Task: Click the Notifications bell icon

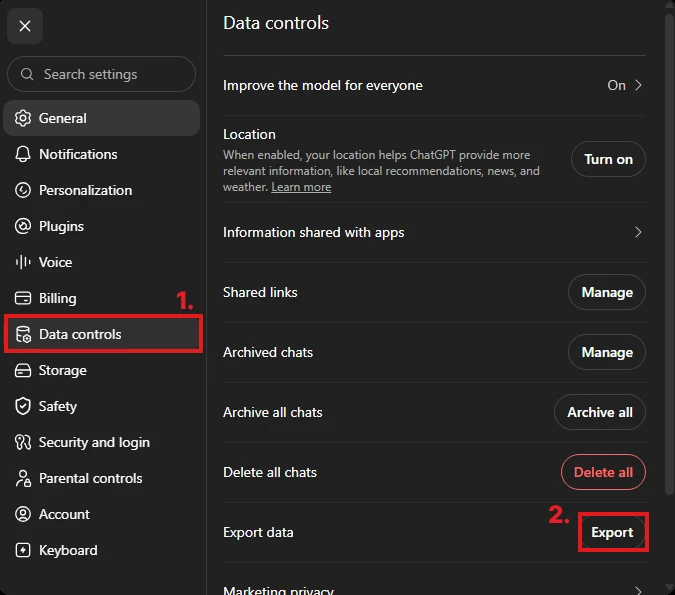Action: pos(23,154)
